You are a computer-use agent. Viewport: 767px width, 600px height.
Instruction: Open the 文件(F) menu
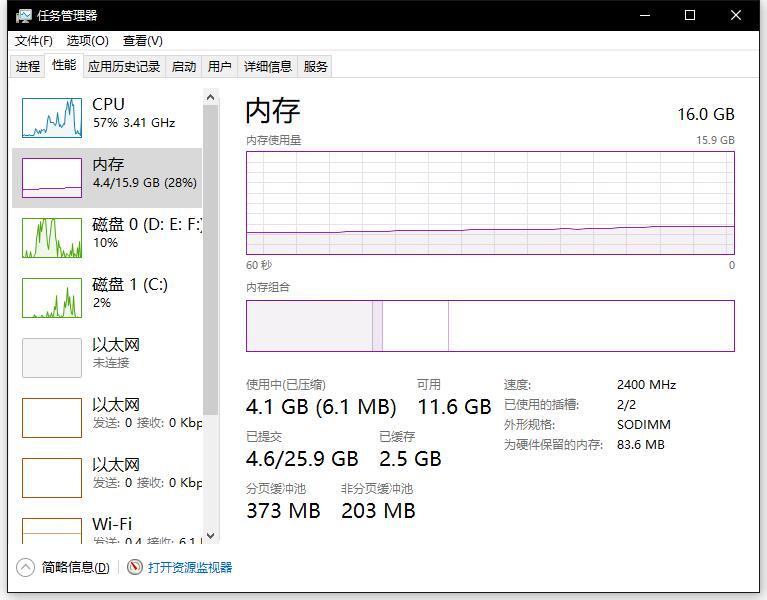(x=33, y=40)
